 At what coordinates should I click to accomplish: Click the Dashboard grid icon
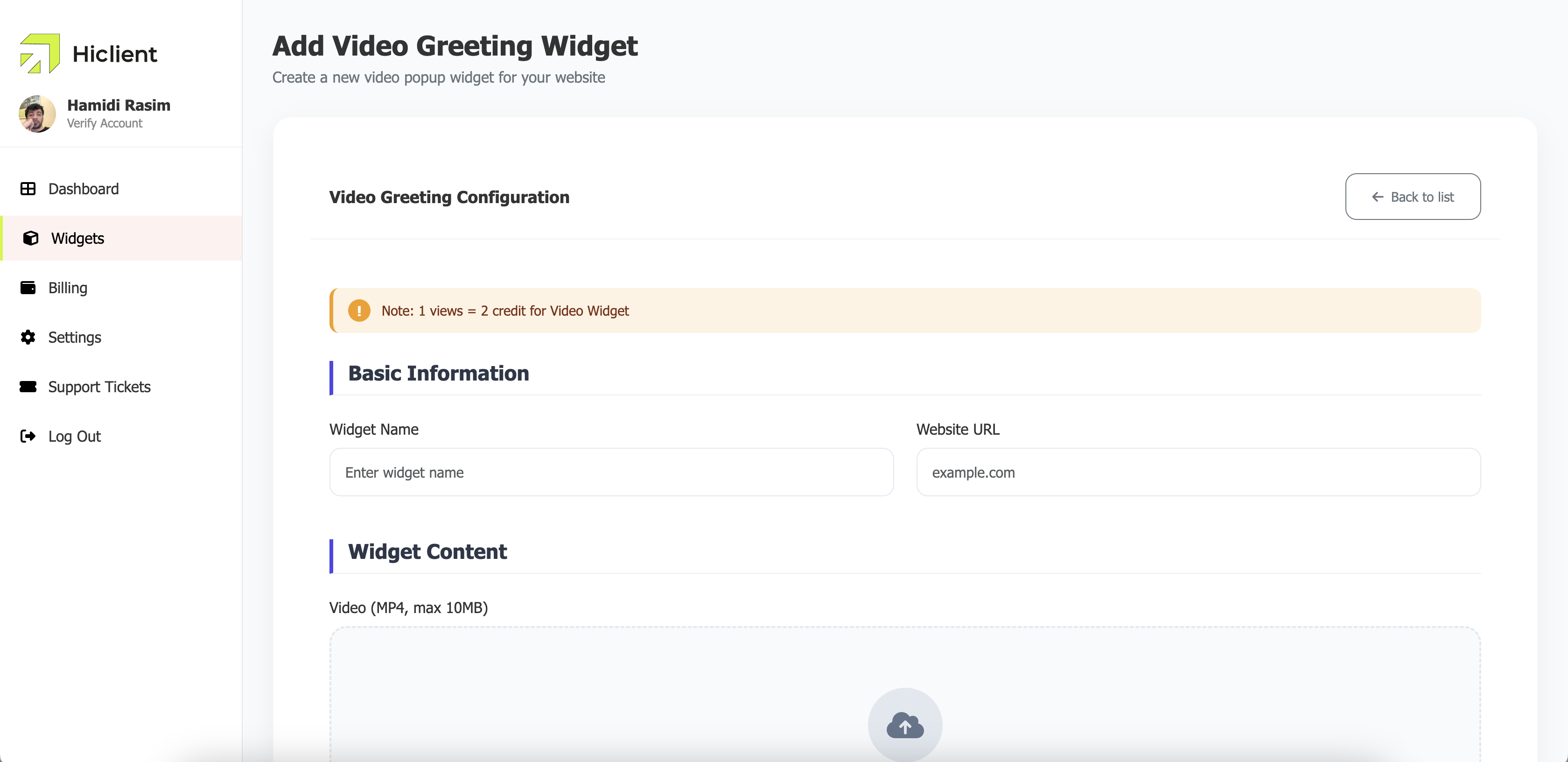click(28, 189)
